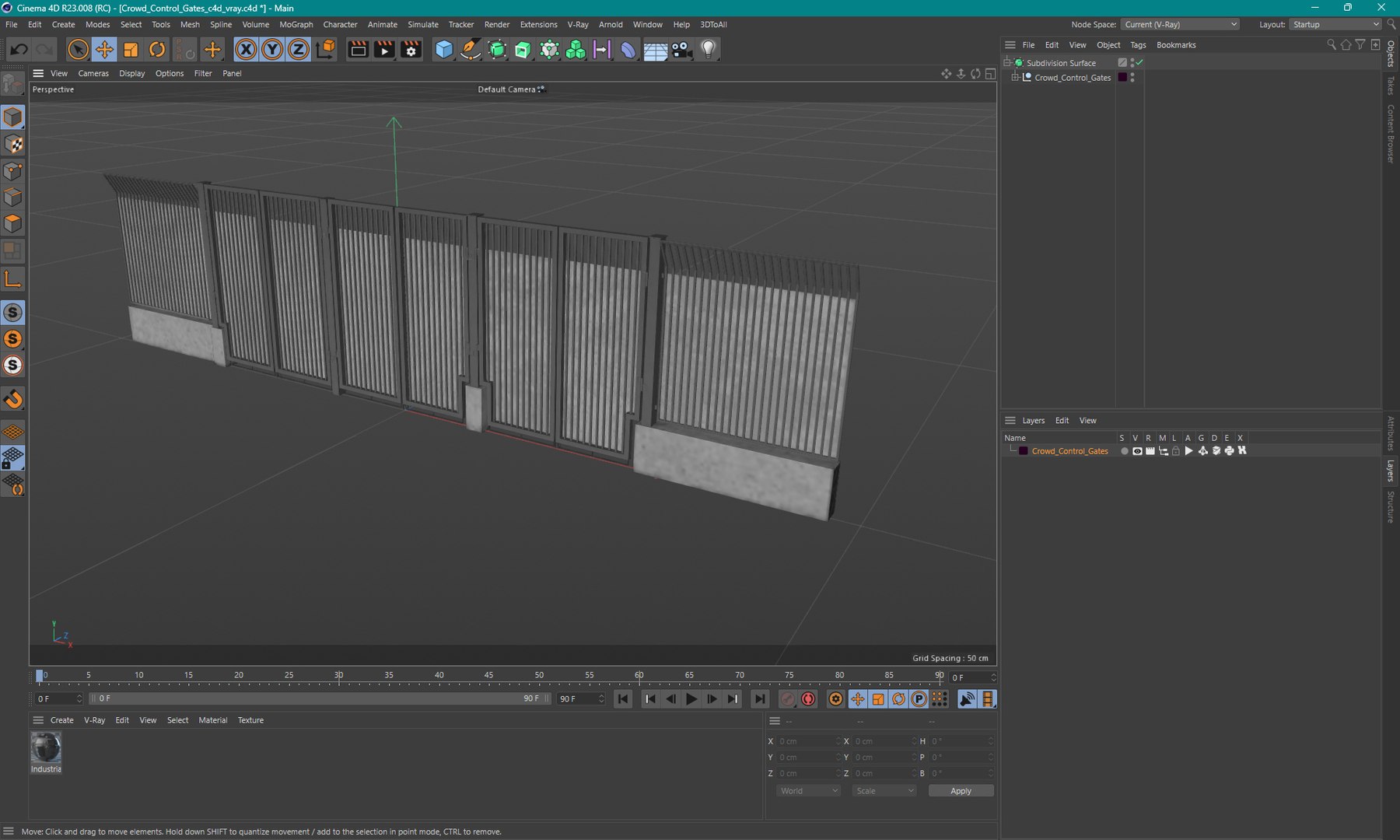Screen dimensions: 1400x840
Task: Toggle Snap enable magnet icon
Action: [x=13, y=399]
